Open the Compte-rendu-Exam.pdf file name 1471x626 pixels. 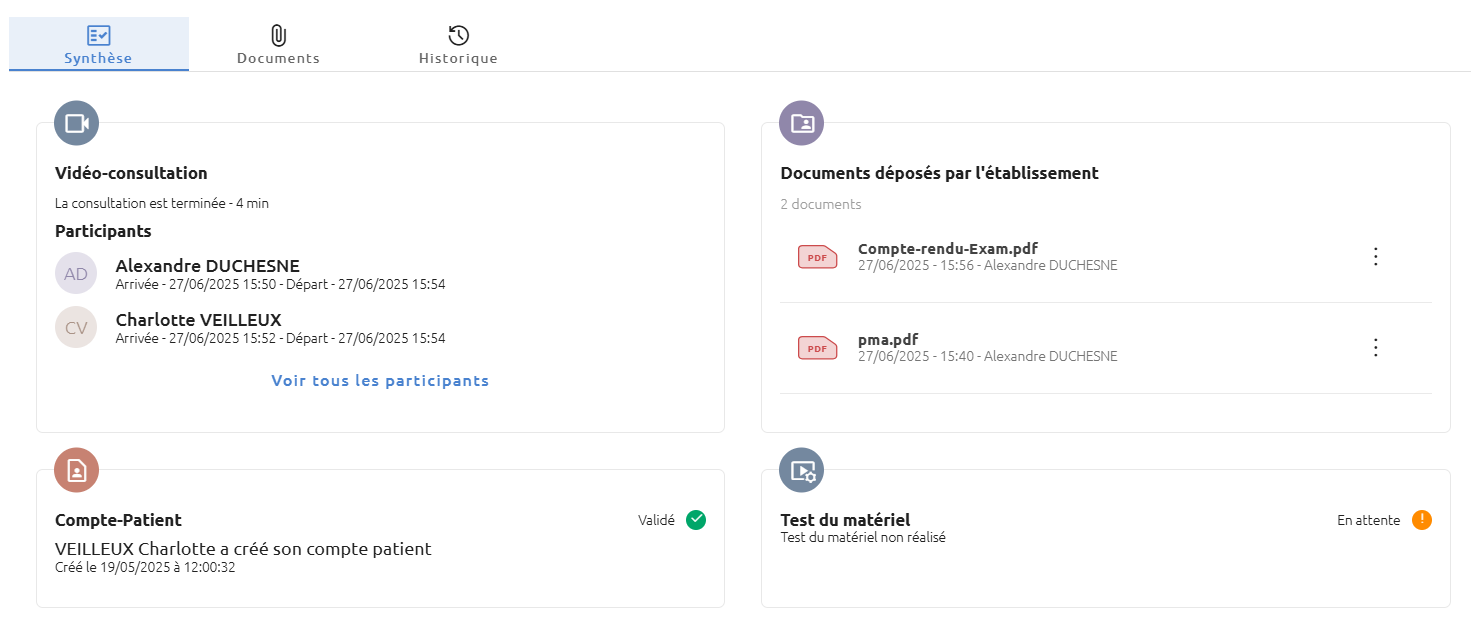click(949, 248)
